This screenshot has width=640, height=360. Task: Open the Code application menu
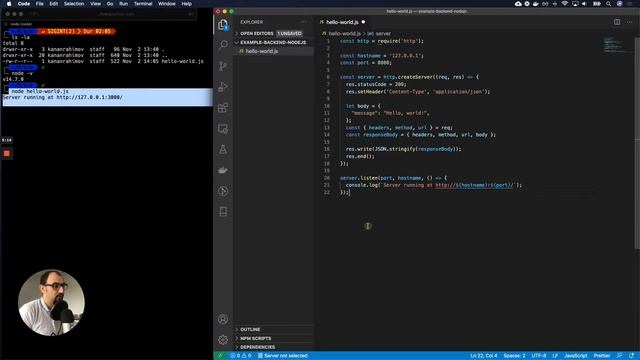point(24,4)
